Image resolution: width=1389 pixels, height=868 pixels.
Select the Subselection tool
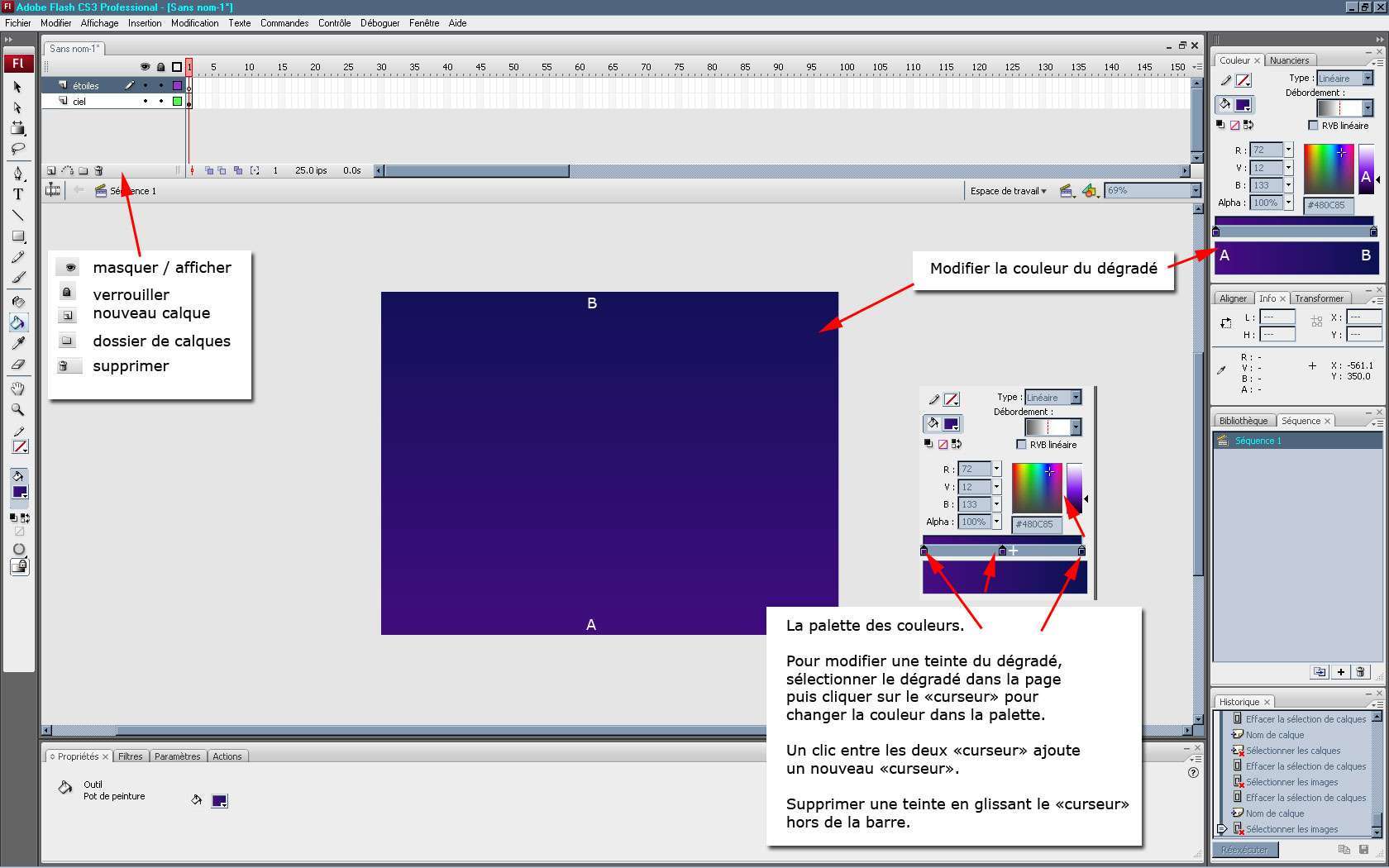[x=18, y=107]
